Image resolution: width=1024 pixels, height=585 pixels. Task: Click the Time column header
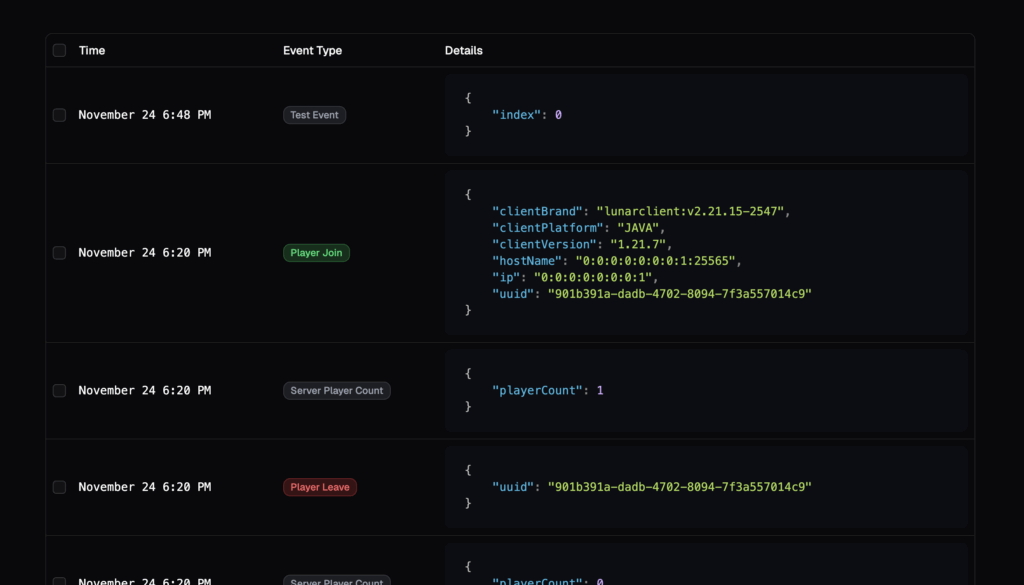92,50
